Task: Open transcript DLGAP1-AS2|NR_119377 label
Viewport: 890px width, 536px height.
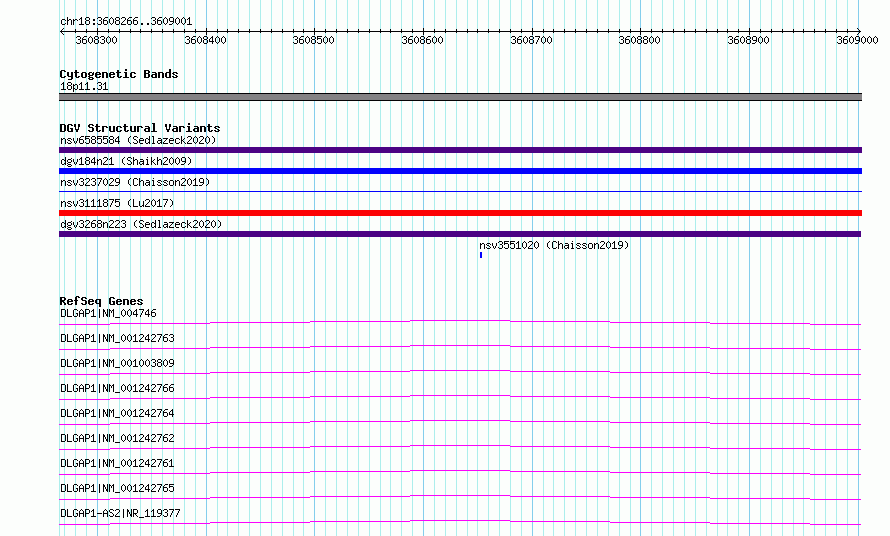Action: coord(120,513)
